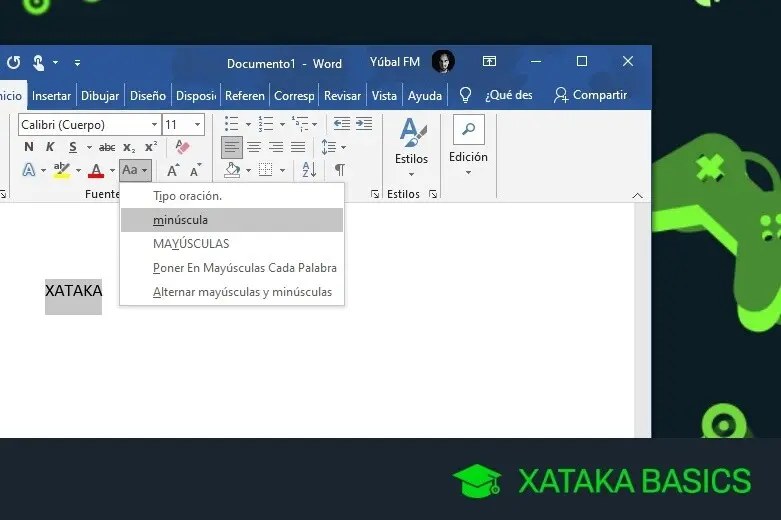Toggle underline (S) formatting
781x520 pixels.
tap(73, 147)
